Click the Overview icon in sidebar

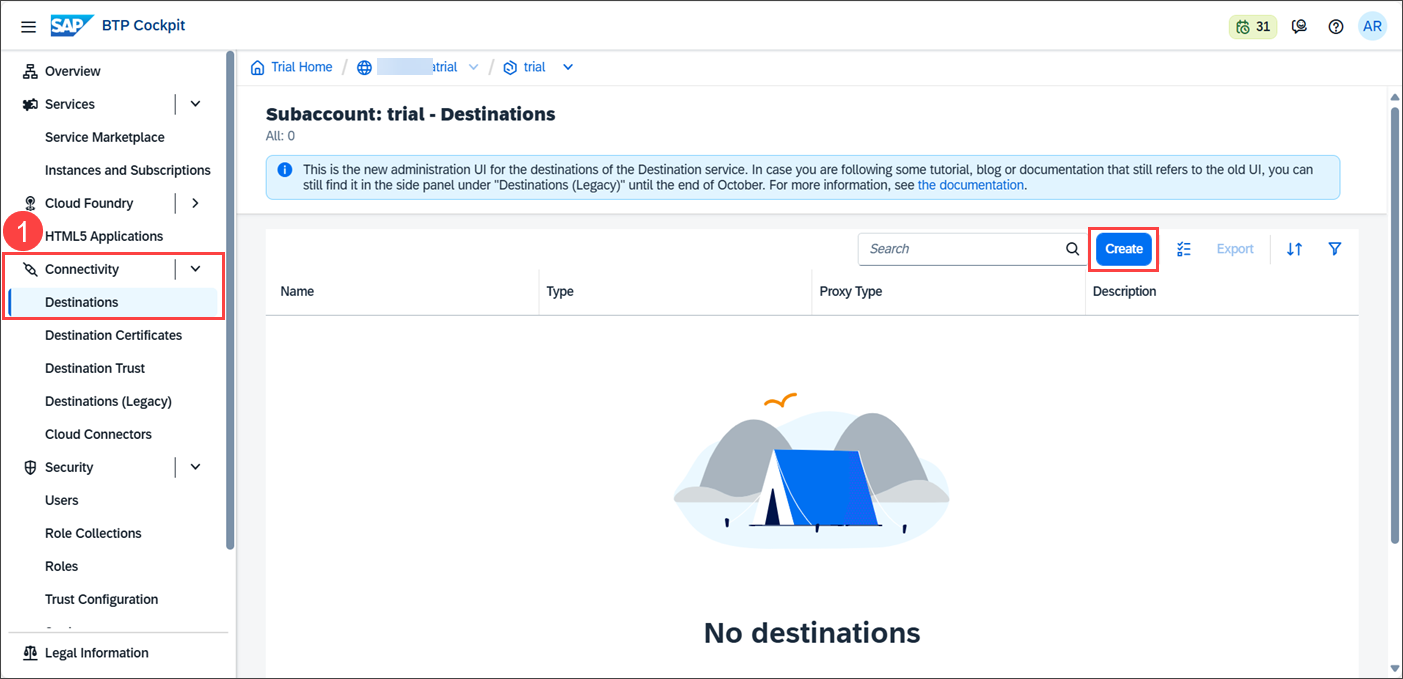[30, 71]
